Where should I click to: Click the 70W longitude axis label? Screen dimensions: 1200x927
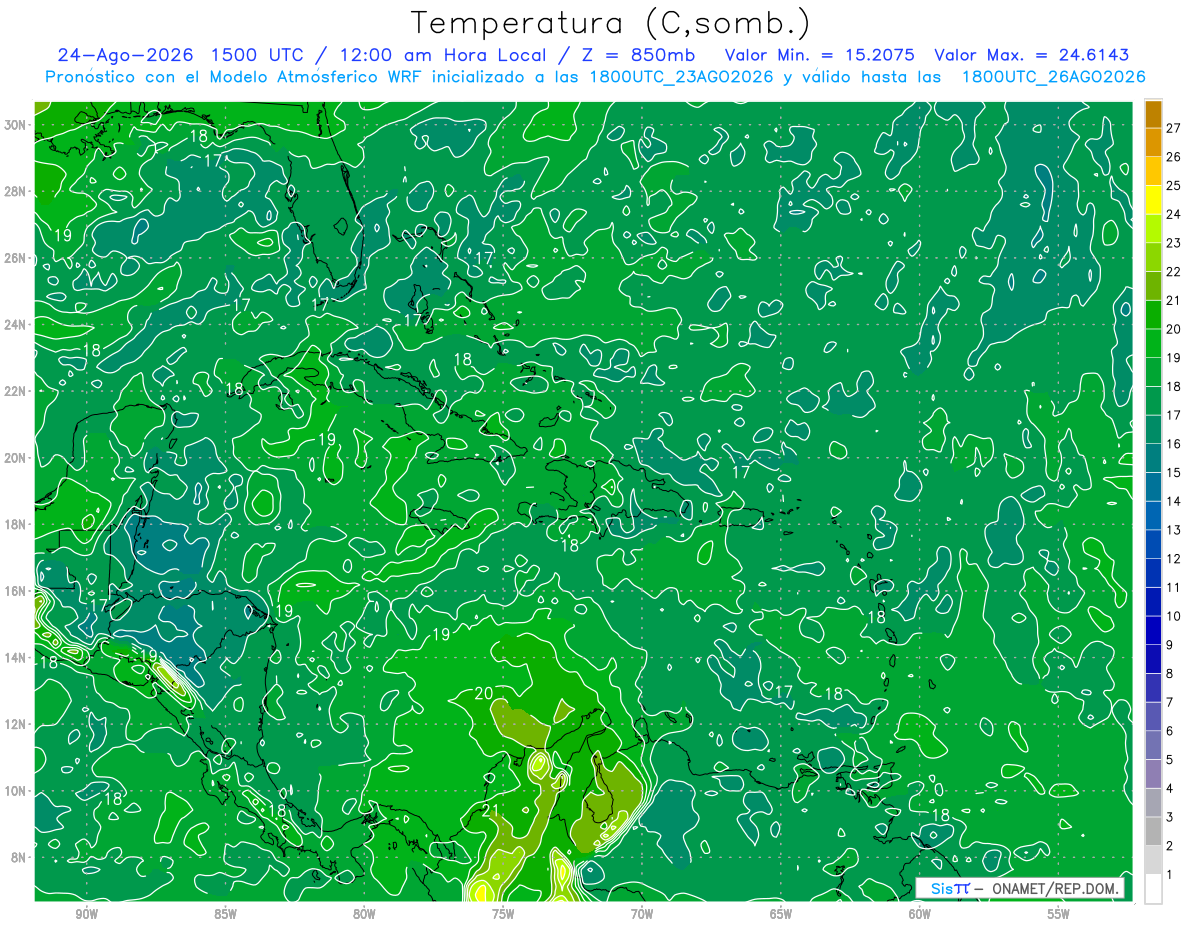pos(642,914)
